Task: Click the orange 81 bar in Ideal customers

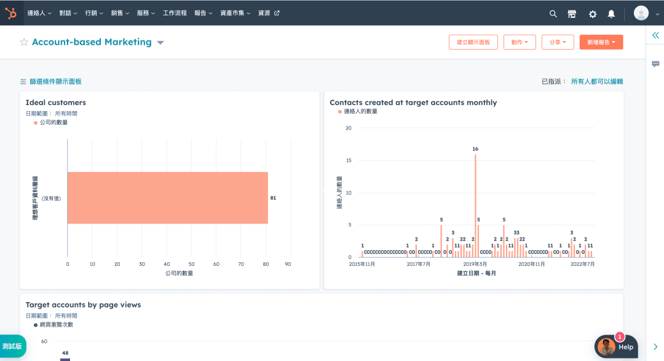Action: coord(168,198)
